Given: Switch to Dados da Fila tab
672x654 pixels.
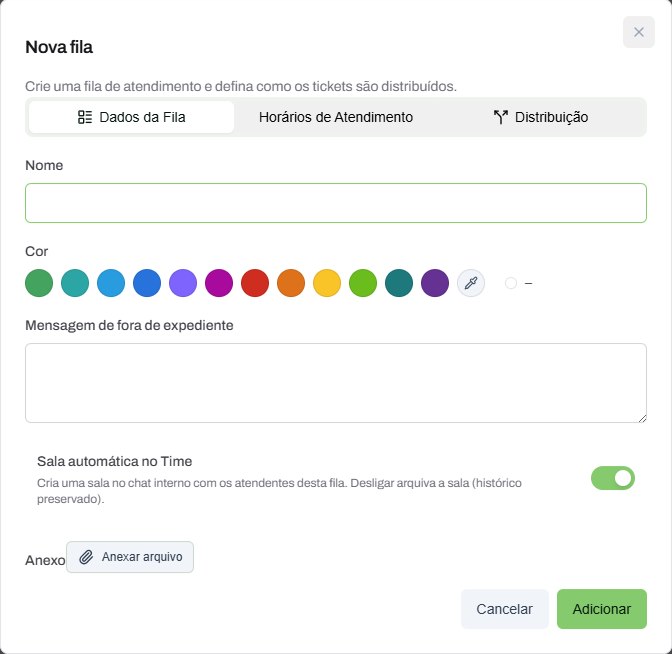Looking at the screenshot, I should tap(132, 117).
